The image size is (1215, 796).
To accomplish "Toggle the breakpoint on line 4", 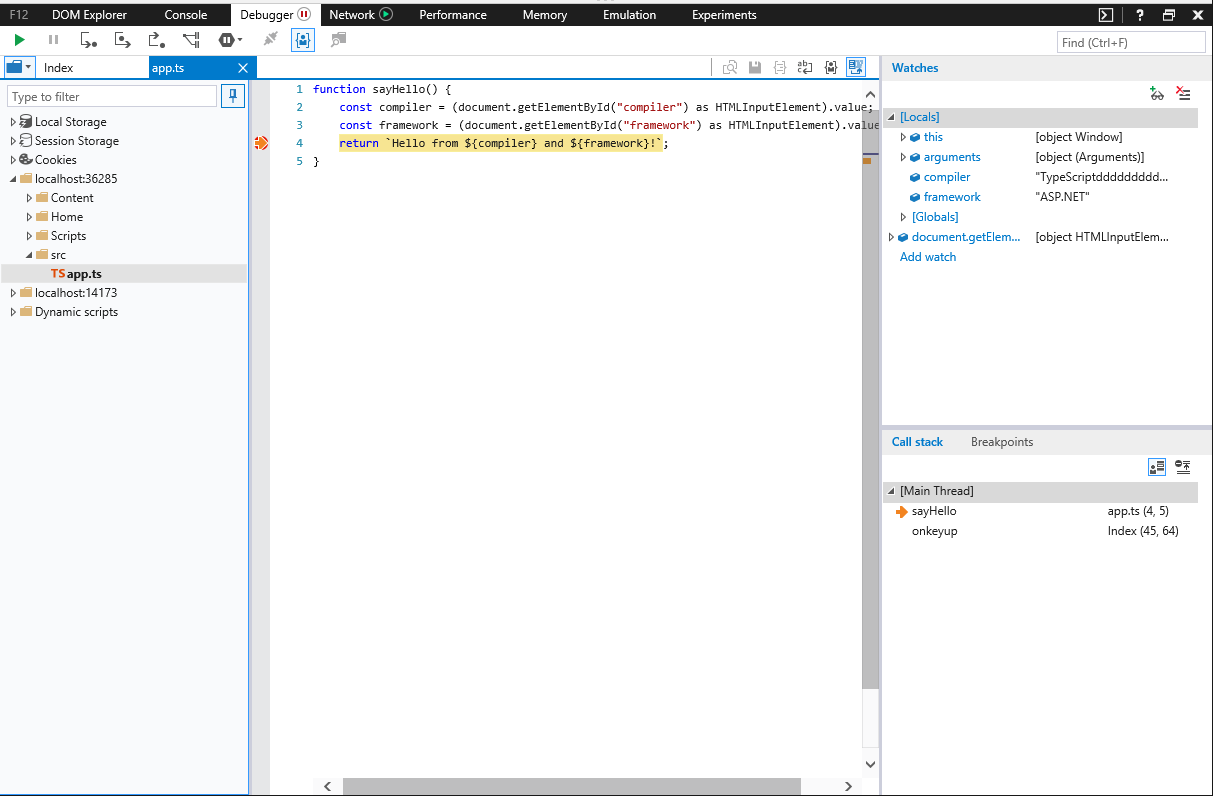I will pos(261,144).
